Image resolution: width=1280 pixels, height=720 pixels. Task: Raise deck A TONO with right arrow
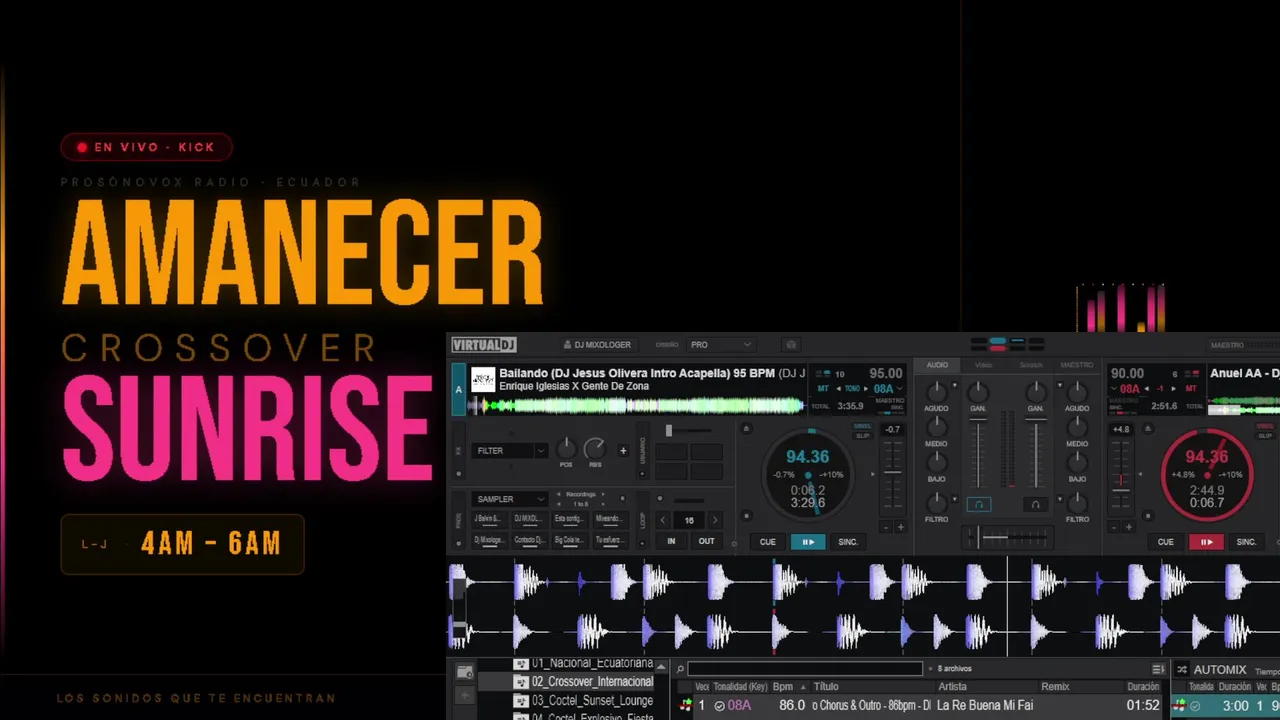click(866, 388)
